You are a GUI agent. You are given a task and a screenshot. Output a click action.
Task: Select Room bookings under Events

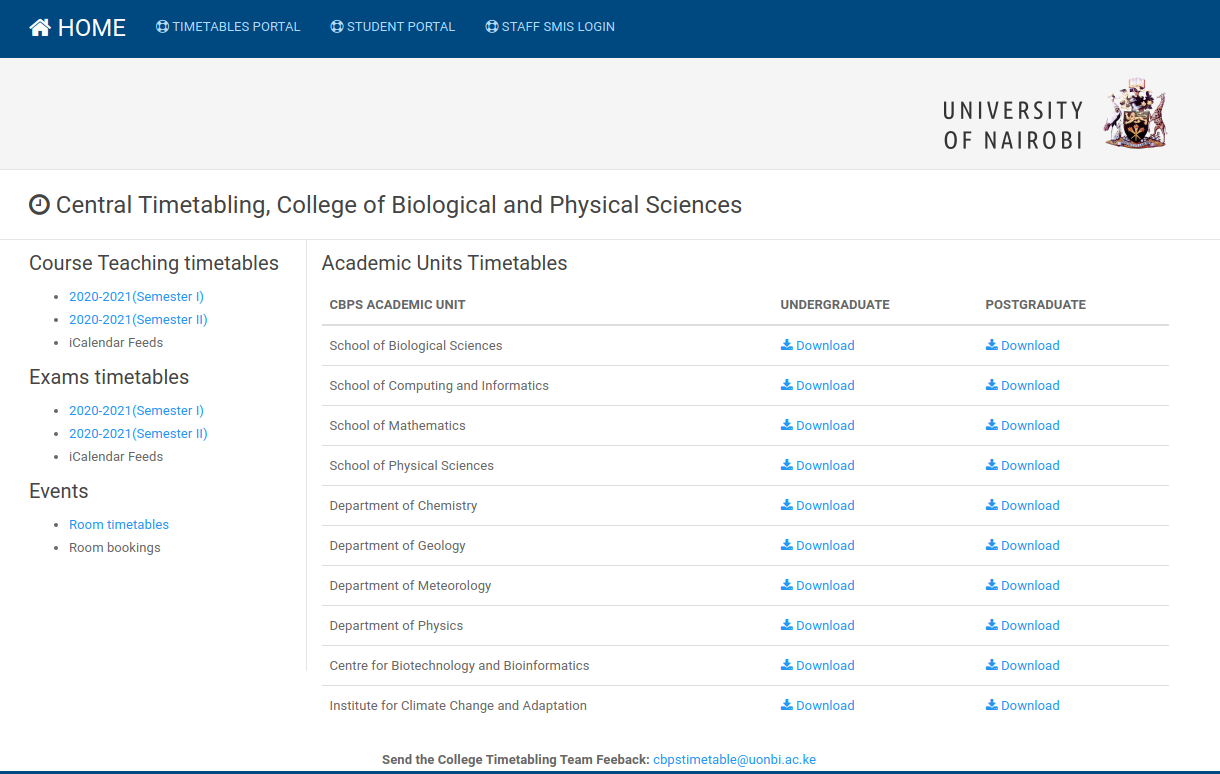(x=114, y=548)
